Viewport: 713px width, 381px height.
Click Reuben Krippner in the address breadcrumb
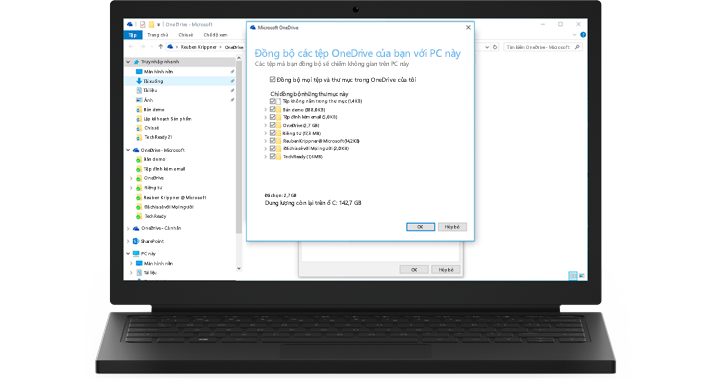(x=198, y=47)
